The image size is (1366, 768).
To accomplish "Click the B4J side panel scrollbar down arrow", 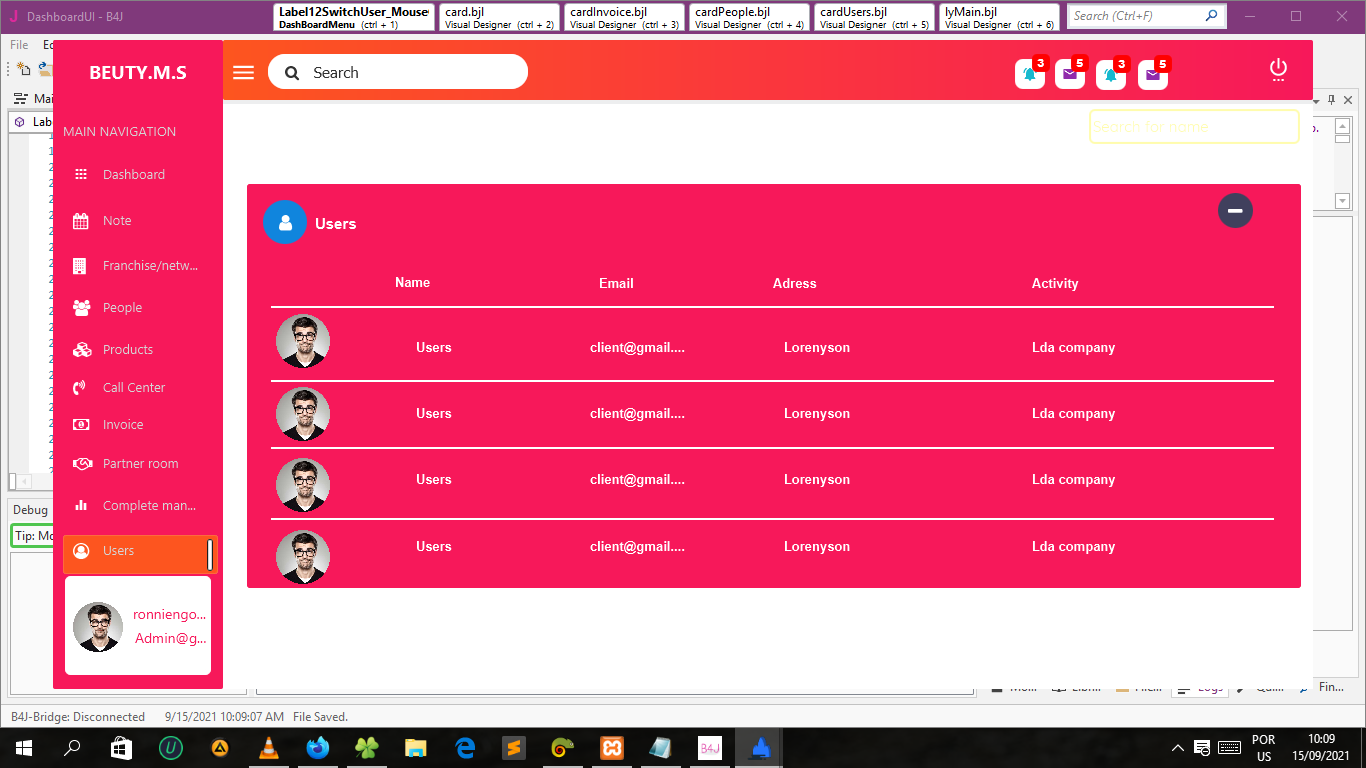I will pos(1342,201).
